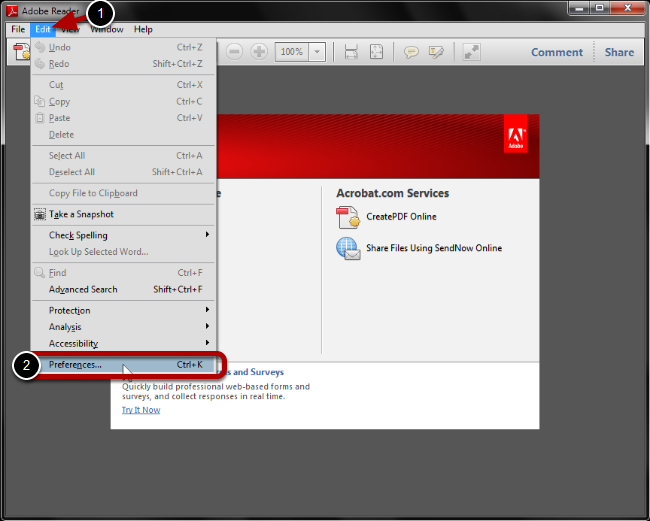This screenshot has height=521, width=650.
Task: Click the Undo menu entry
Action: [x=124, y=47]
